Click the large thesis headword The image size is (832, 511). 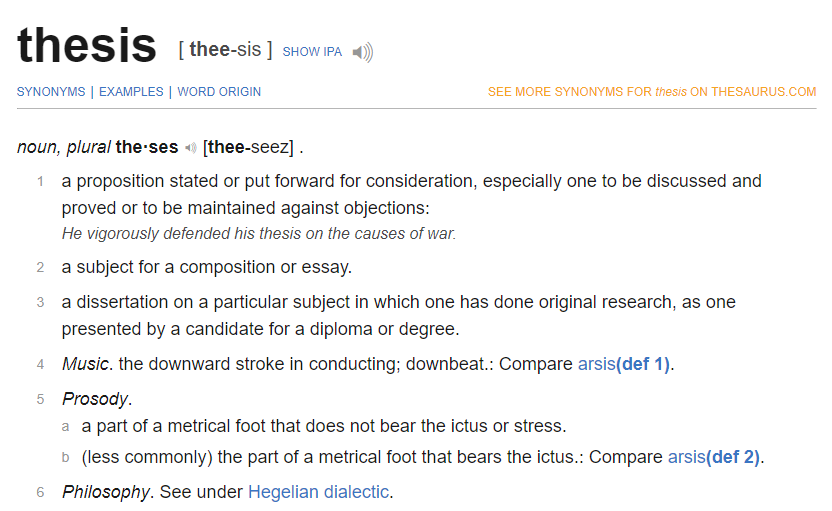coord(87,46)
